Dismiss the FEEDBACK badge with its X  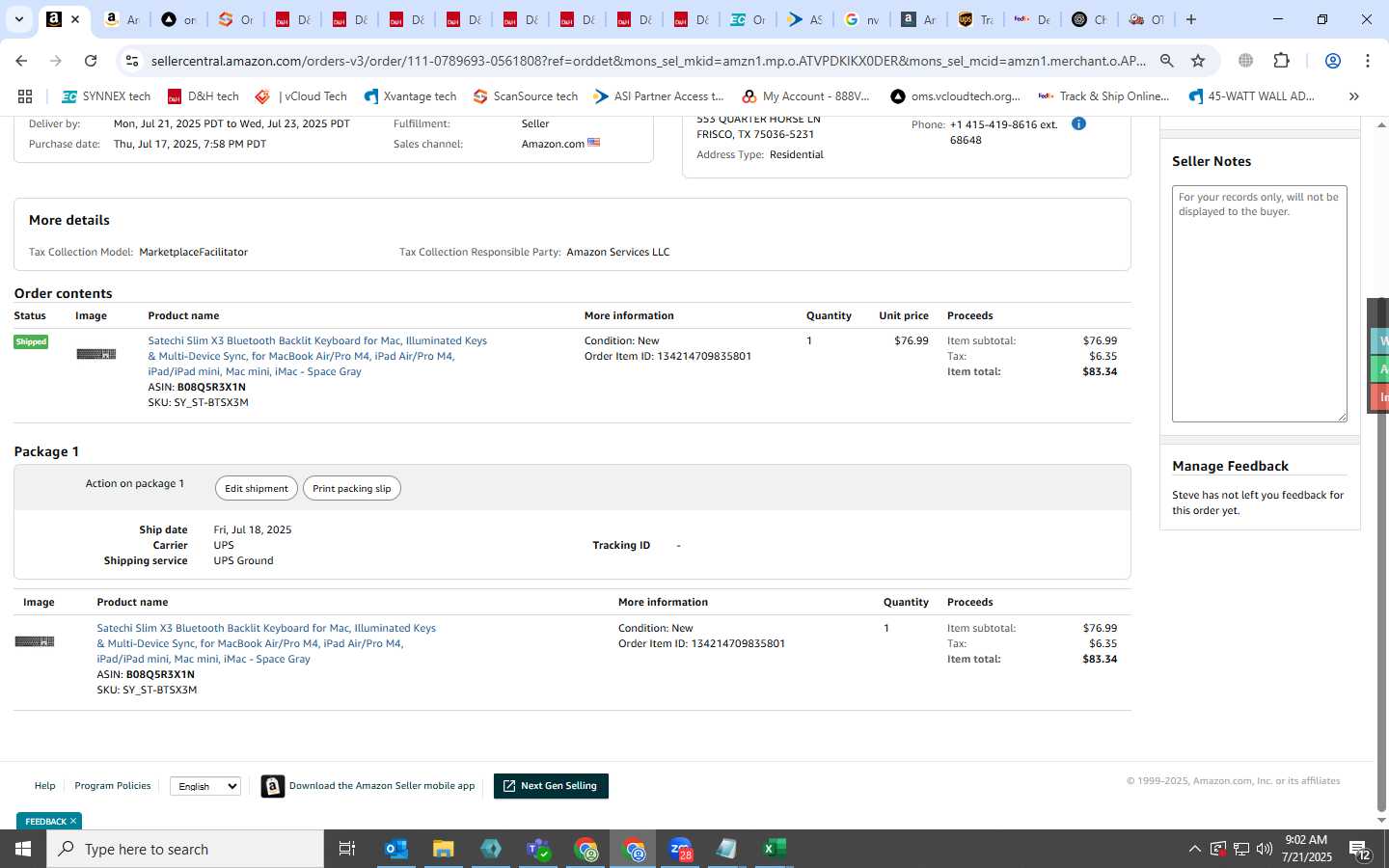pos(73,821)
